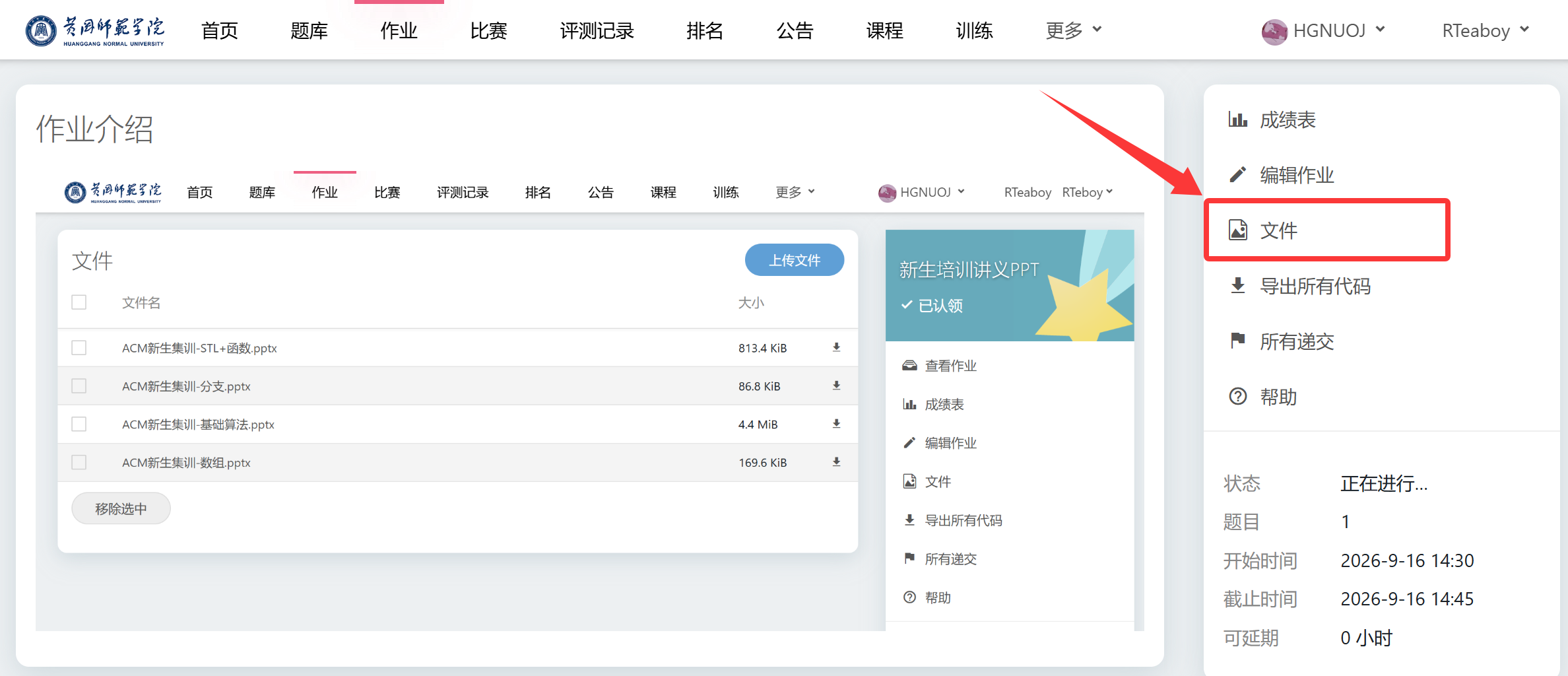Open 训练 in the top navigation bar
Viewport: 1568px width, 676px height.
point(975,30)
